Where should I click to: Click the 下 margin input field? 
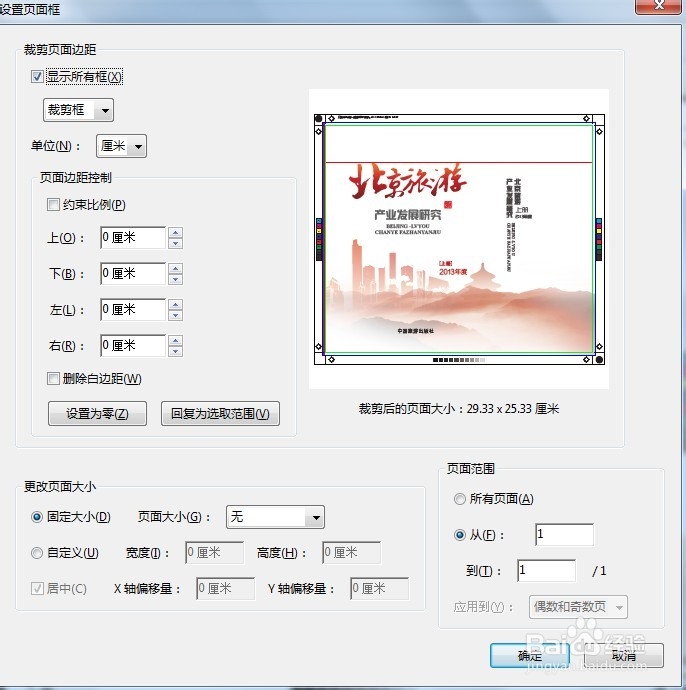click(133, 274)
